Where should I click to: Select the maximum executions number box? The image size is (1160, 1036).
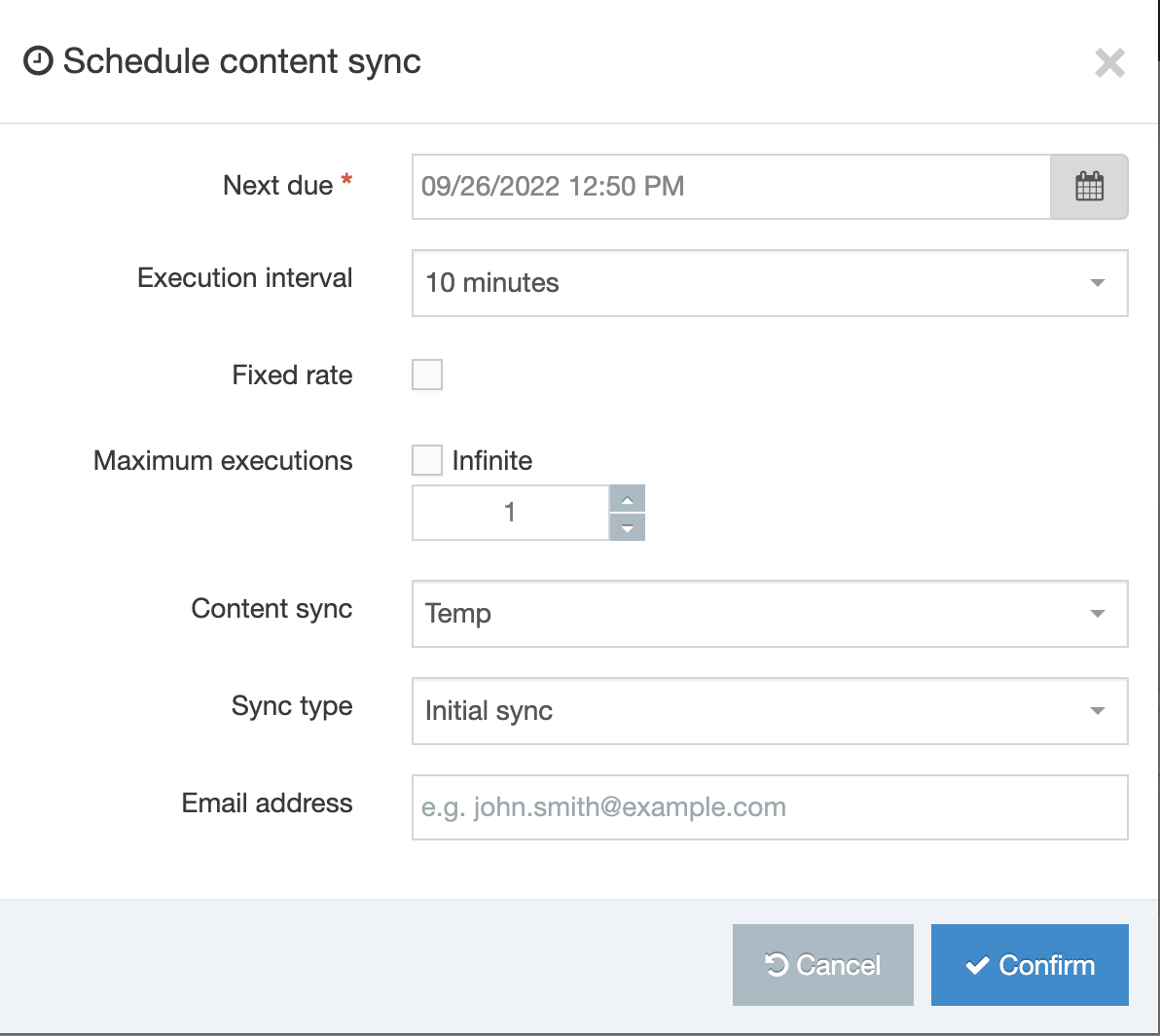(510, 513)
